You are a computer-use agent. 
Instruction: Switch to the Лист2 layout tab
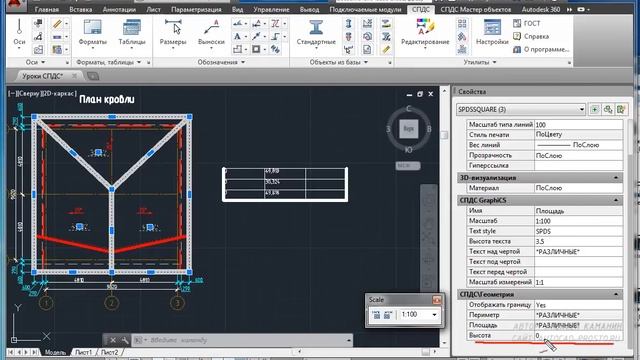[x=109, y=352]
